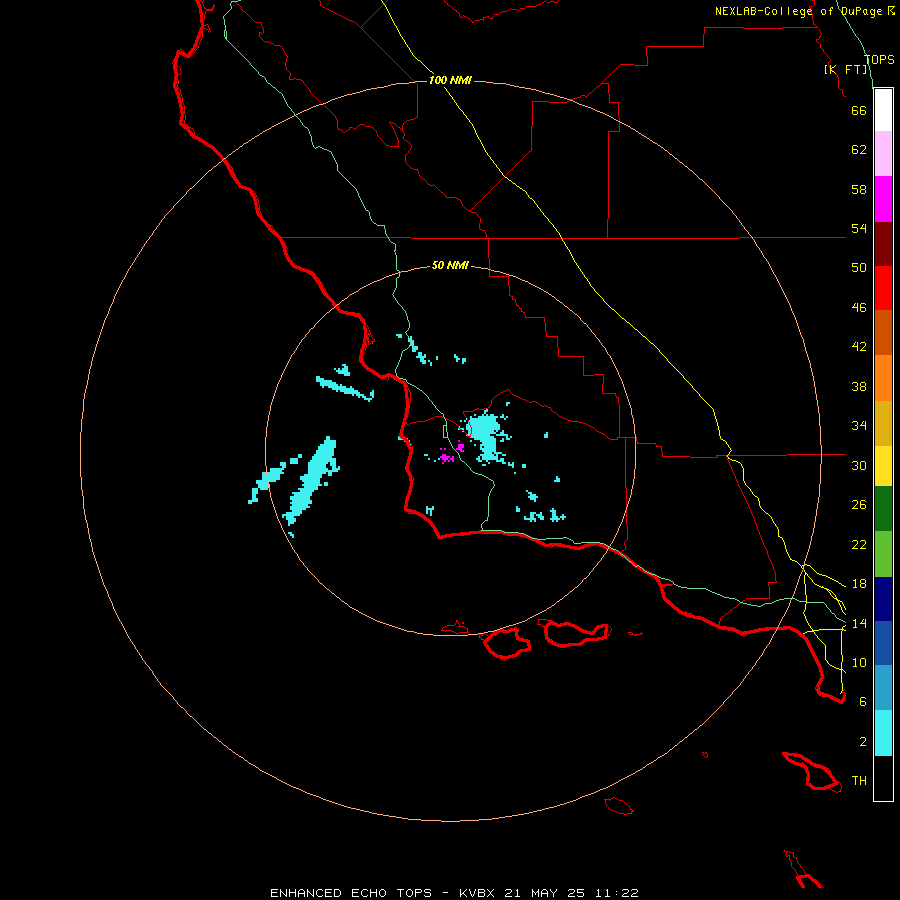Viewport: 900px width, 900px height.
Task: Click the light blue 6 kft legend swatch
Action: [x=883, y=687]
